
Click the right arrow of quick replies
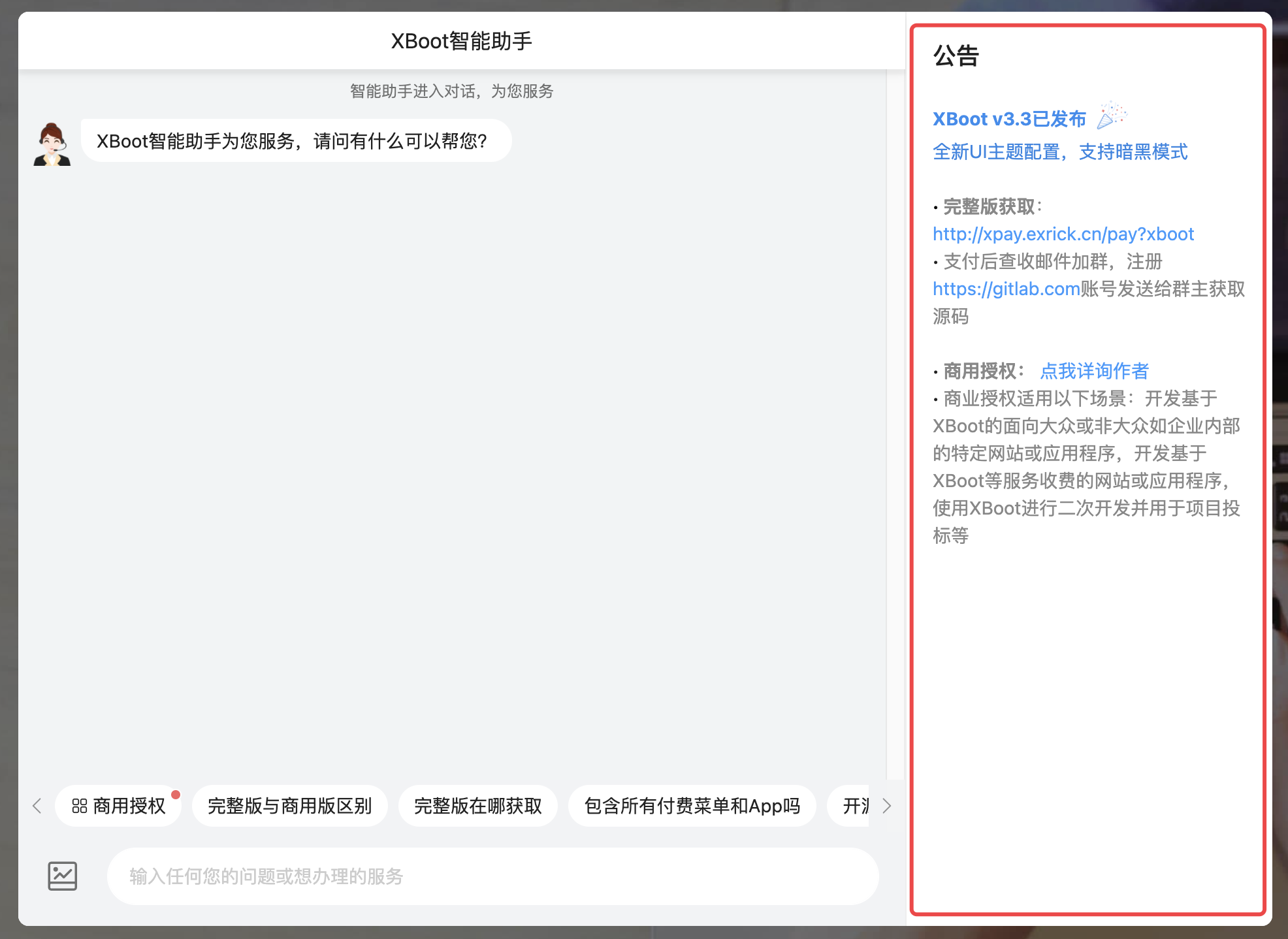coord(886,806)
